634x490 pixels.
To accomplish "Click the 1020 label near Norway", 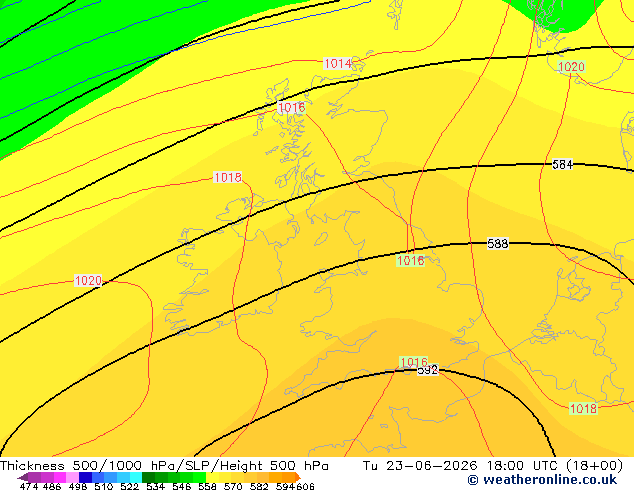I will [x=571, y=66].
